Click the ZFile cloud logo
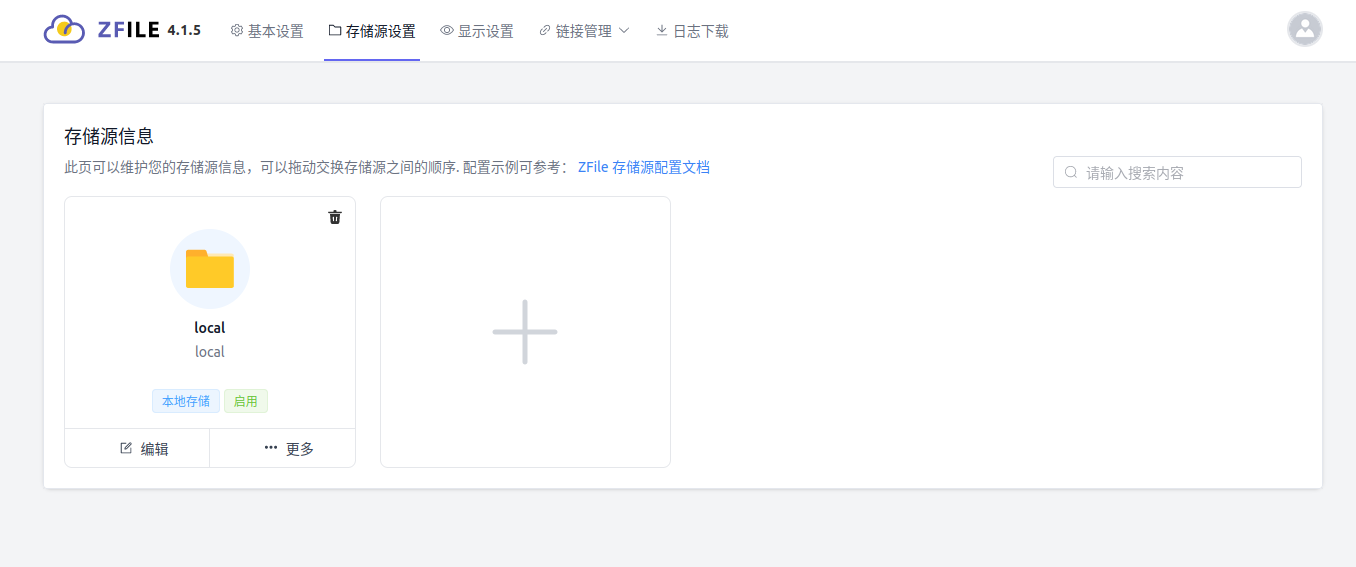This screenshot has height=567, width=1356. (x=64, y=30)
